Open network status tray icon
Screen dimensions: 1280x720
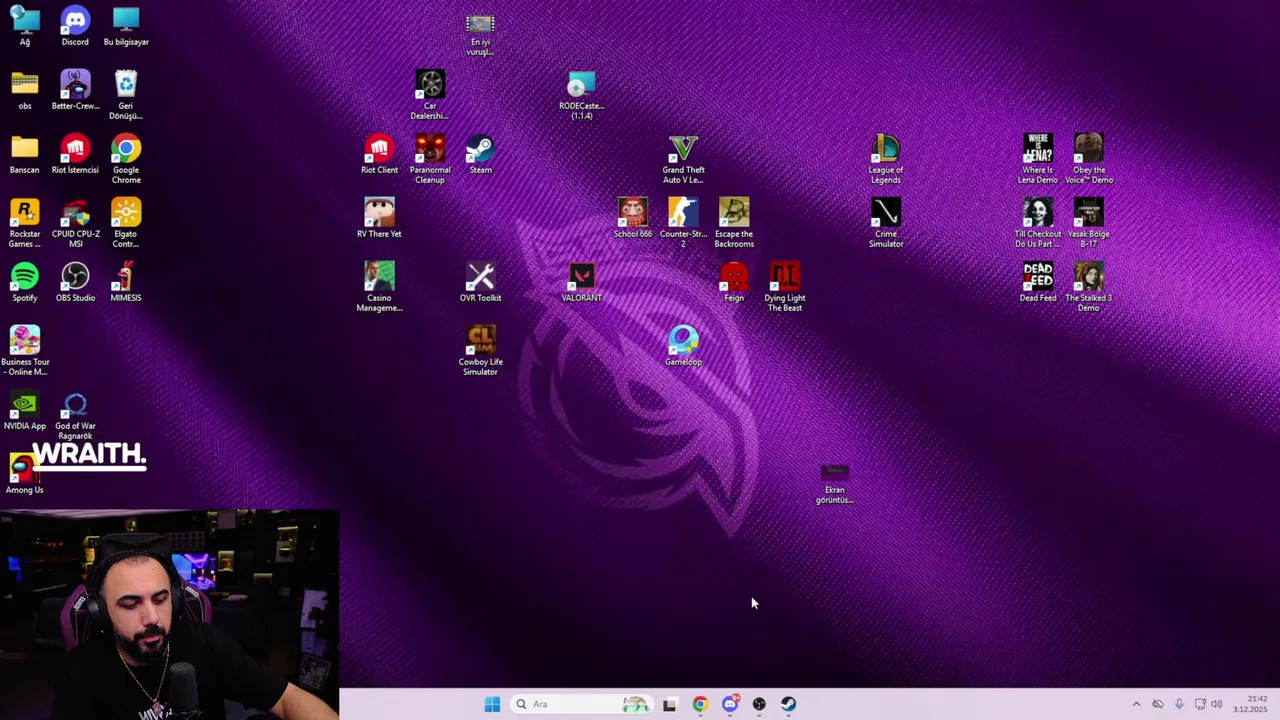tap(1200, 704)
